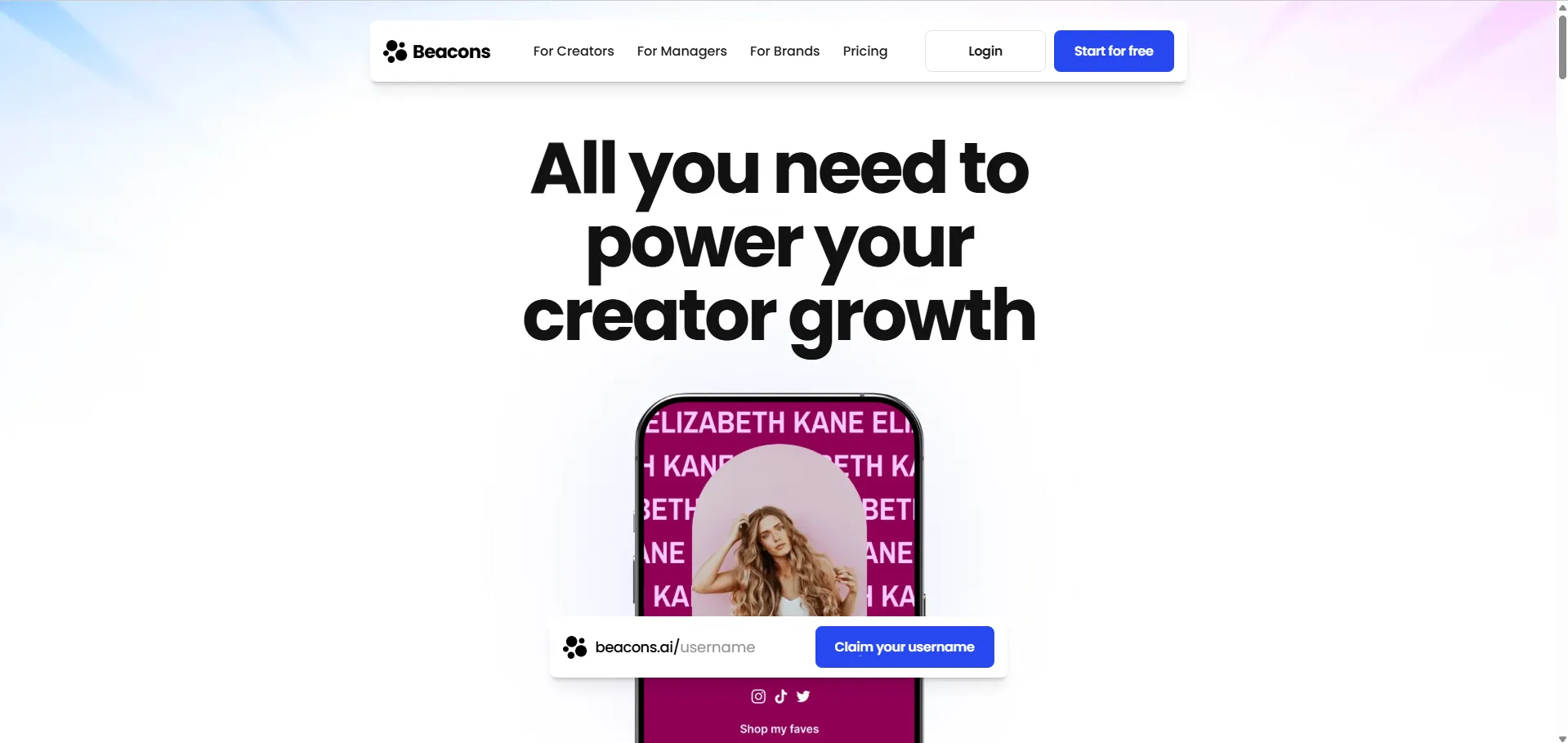Click the scrollbar down arrow
1568x743 pixels.
pos(1562,738)
